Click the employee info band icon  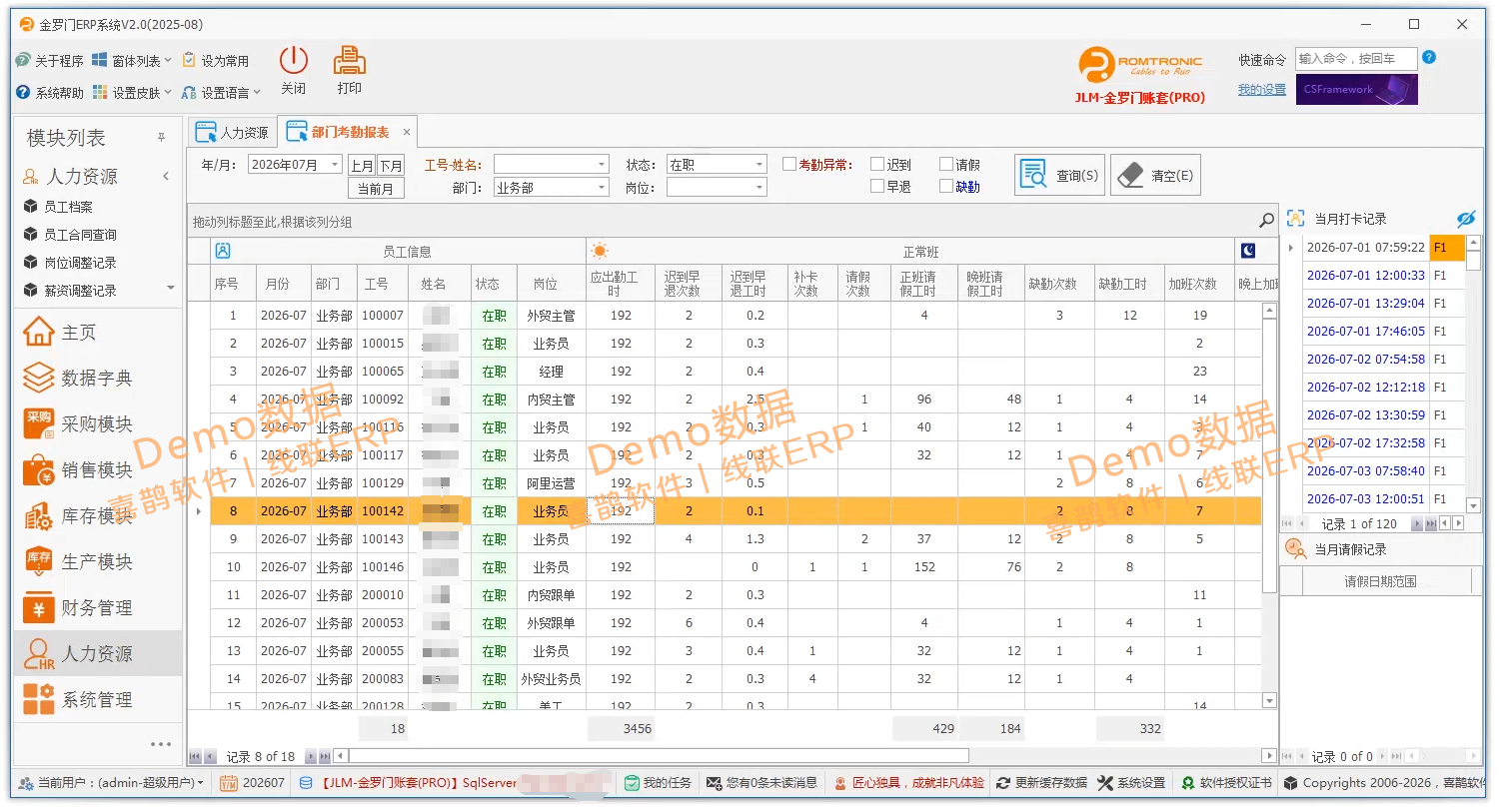(223, 251)
